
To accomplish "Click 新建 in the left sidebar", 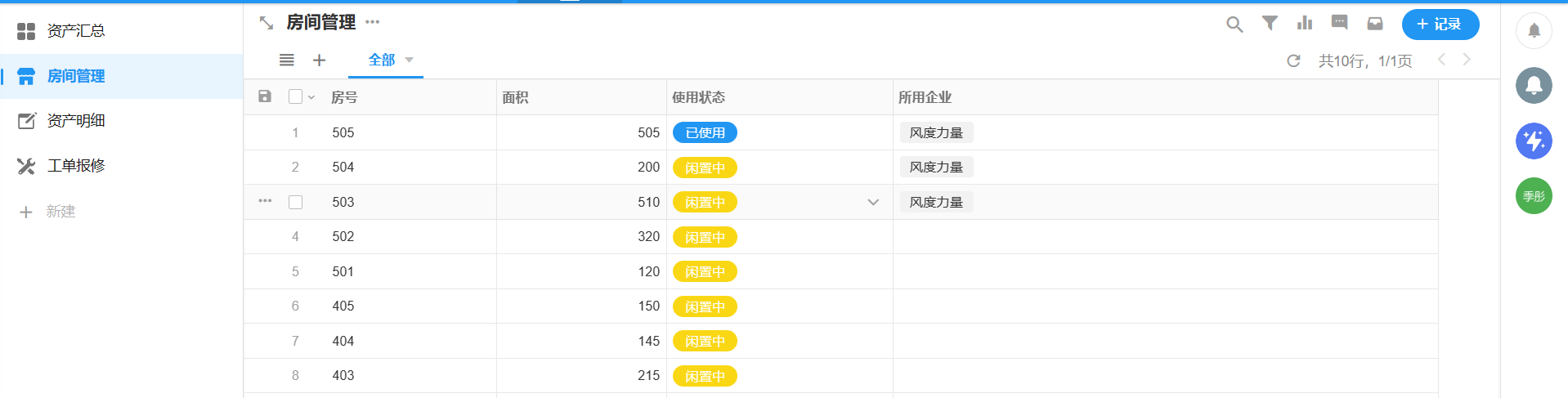I will pyautogui.click(x=60, y=212).
